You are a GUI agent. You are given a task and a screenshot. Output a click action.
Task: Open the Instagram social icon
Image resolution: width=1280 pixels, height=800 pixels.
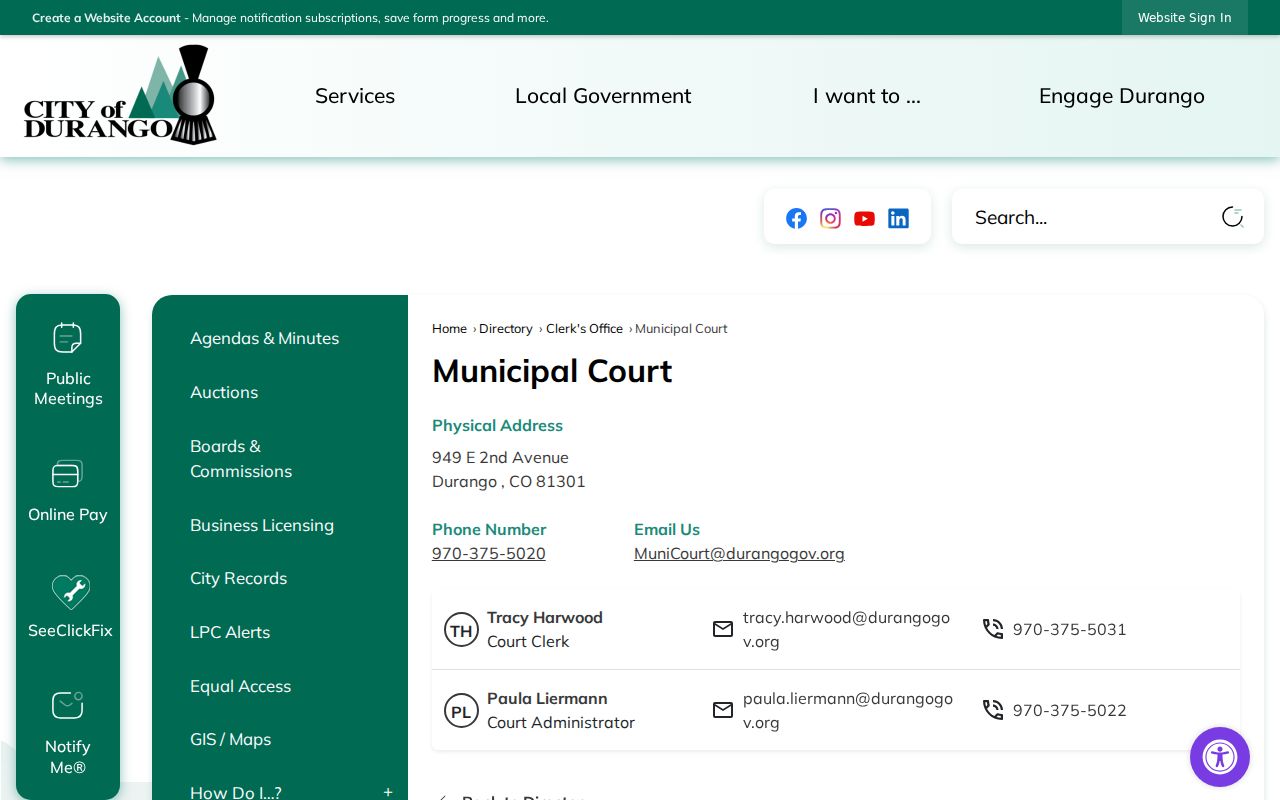coord(830,218)
